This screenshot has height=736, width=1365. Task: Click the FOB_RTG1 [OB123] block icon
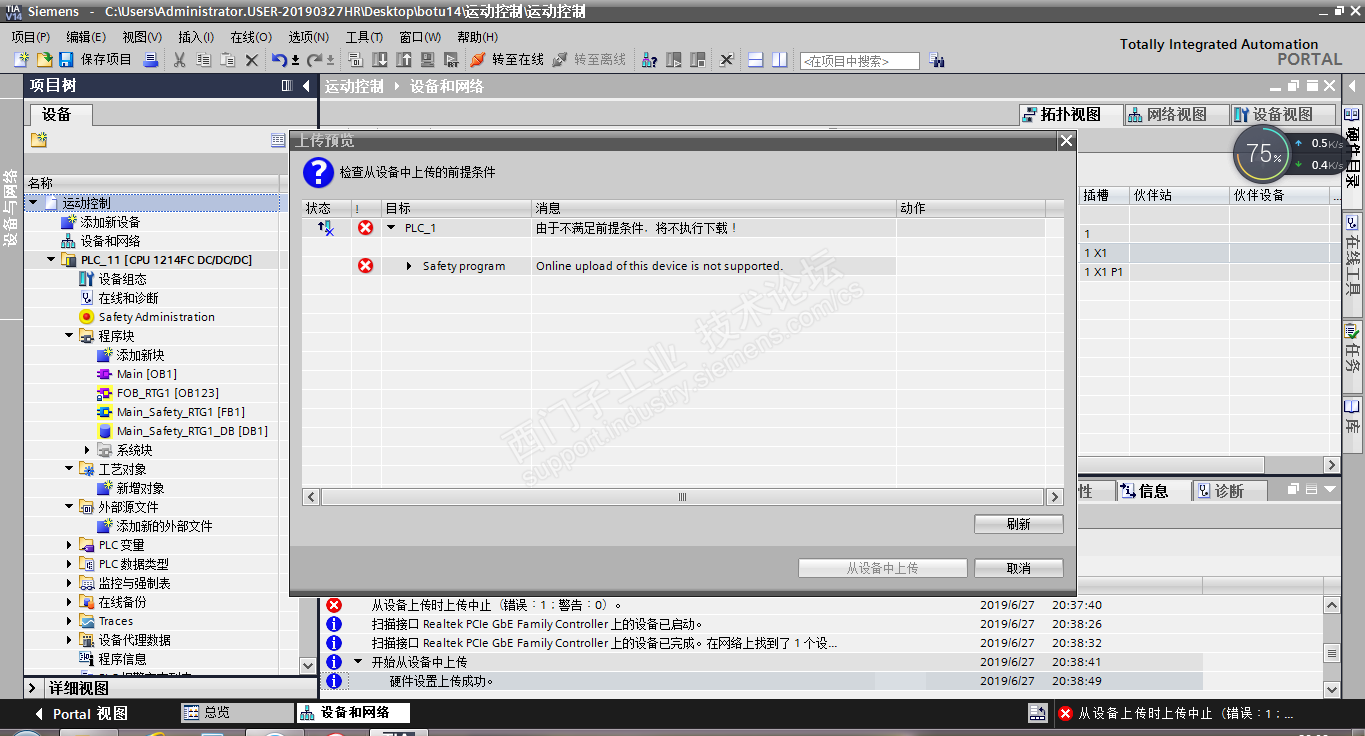(x=104, y=393)
